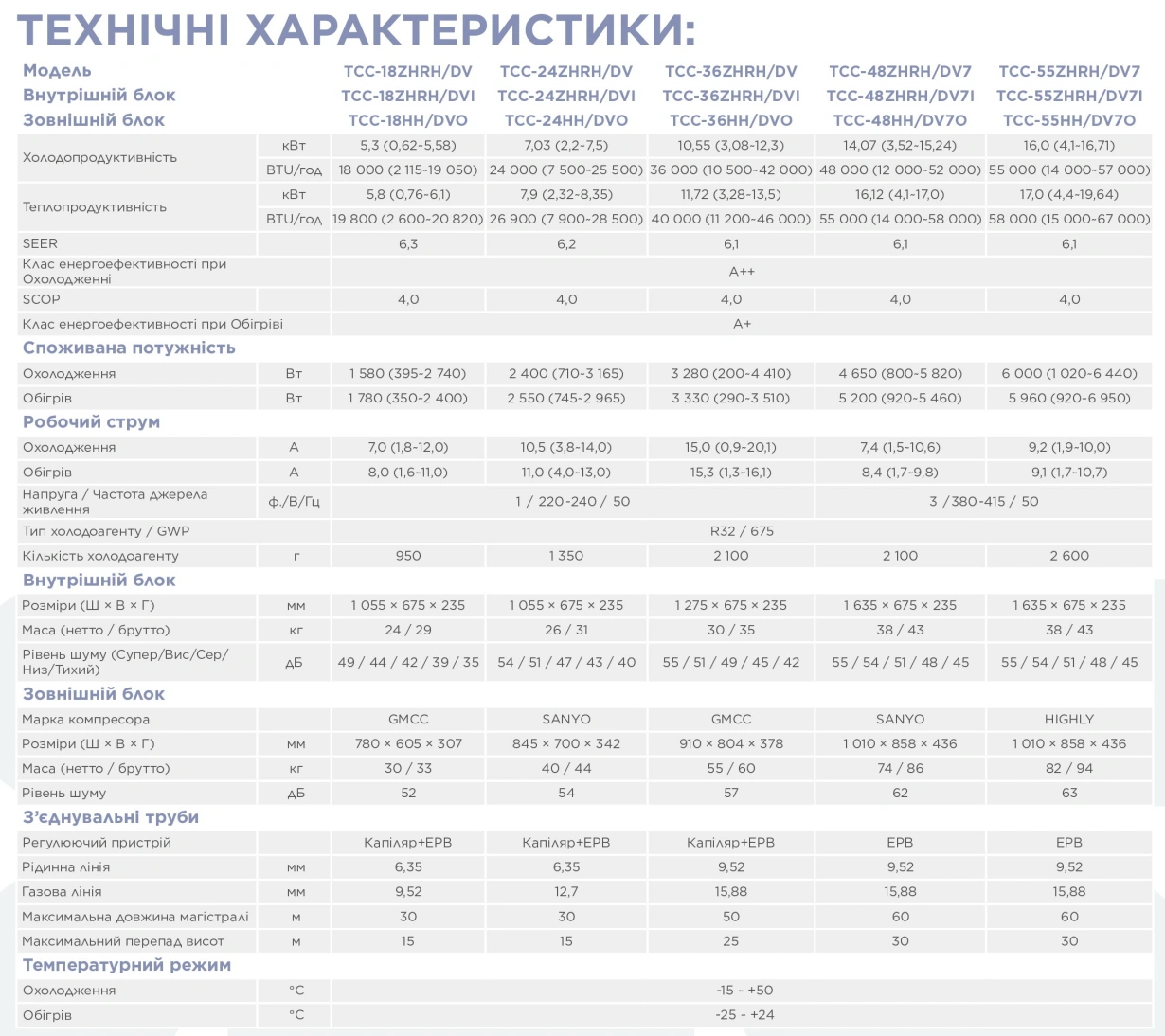Click SEER value 6,3
1165x1036 pixels.
408,243
